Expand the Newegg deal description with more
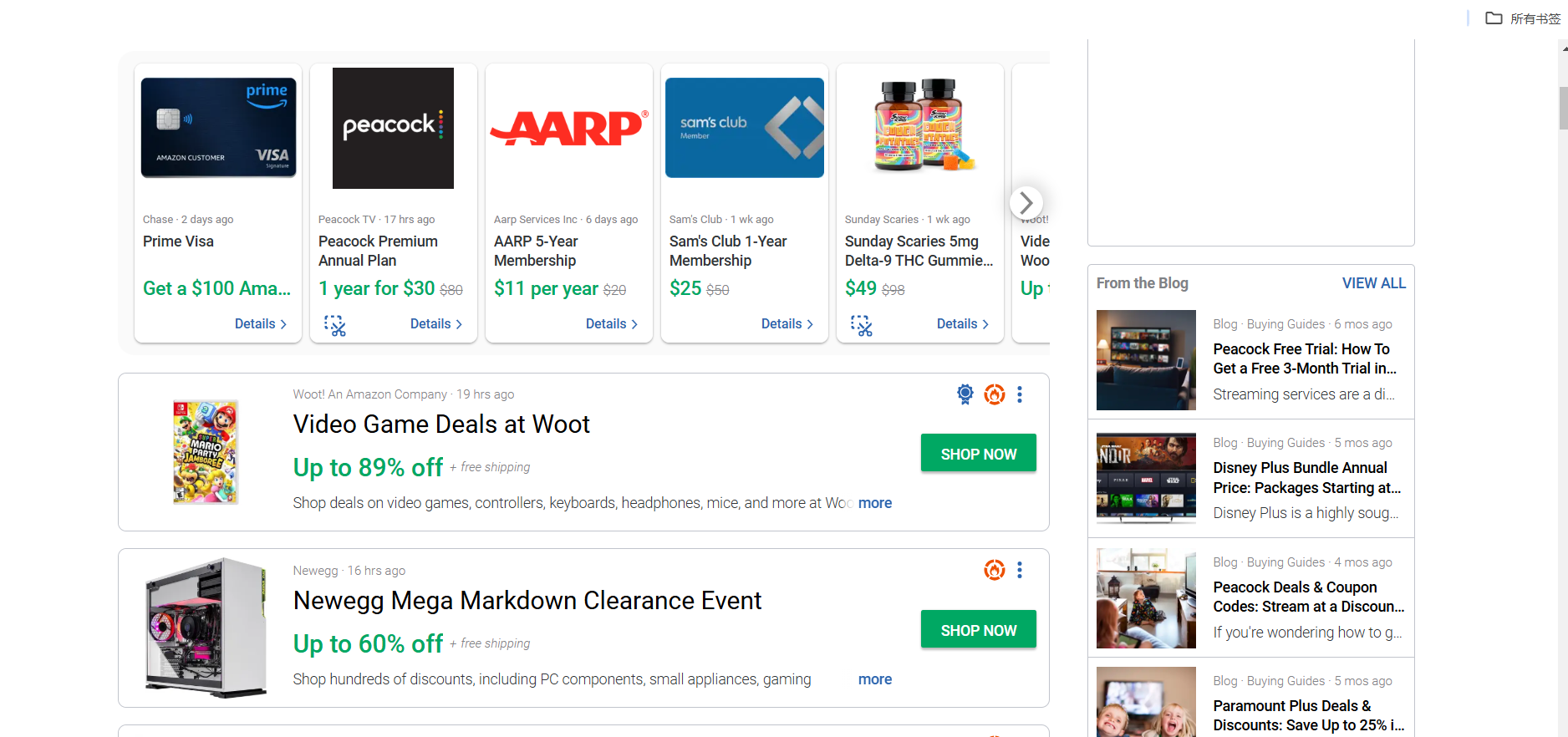Image resolution: width=1568 pixels, height=737 pixels. tap(875, 679)
